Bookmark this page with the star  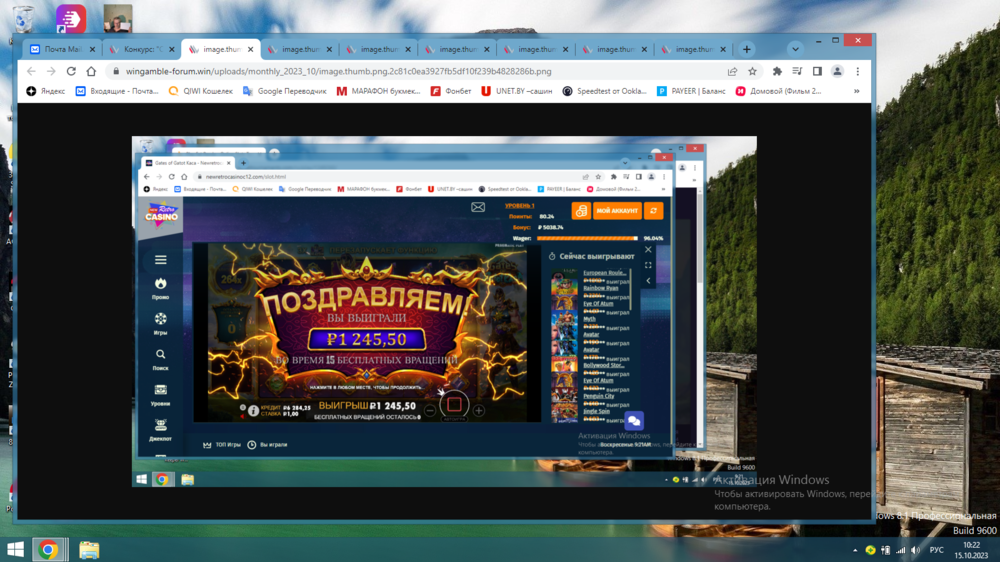[x=752, y=72]
